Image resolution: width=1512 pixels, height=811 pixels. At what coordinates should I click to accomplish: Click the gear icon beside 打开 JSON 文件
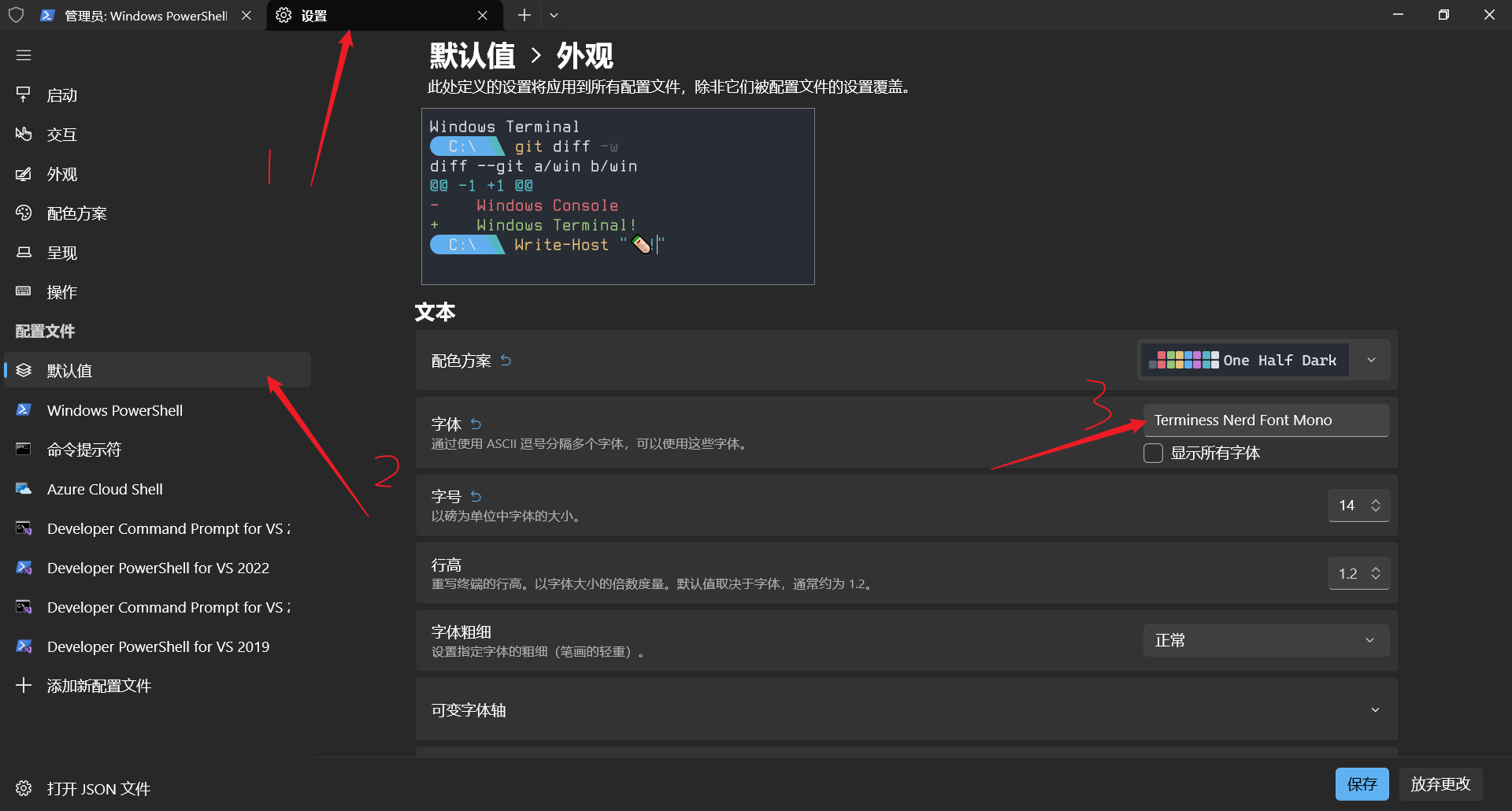(24, 788)
